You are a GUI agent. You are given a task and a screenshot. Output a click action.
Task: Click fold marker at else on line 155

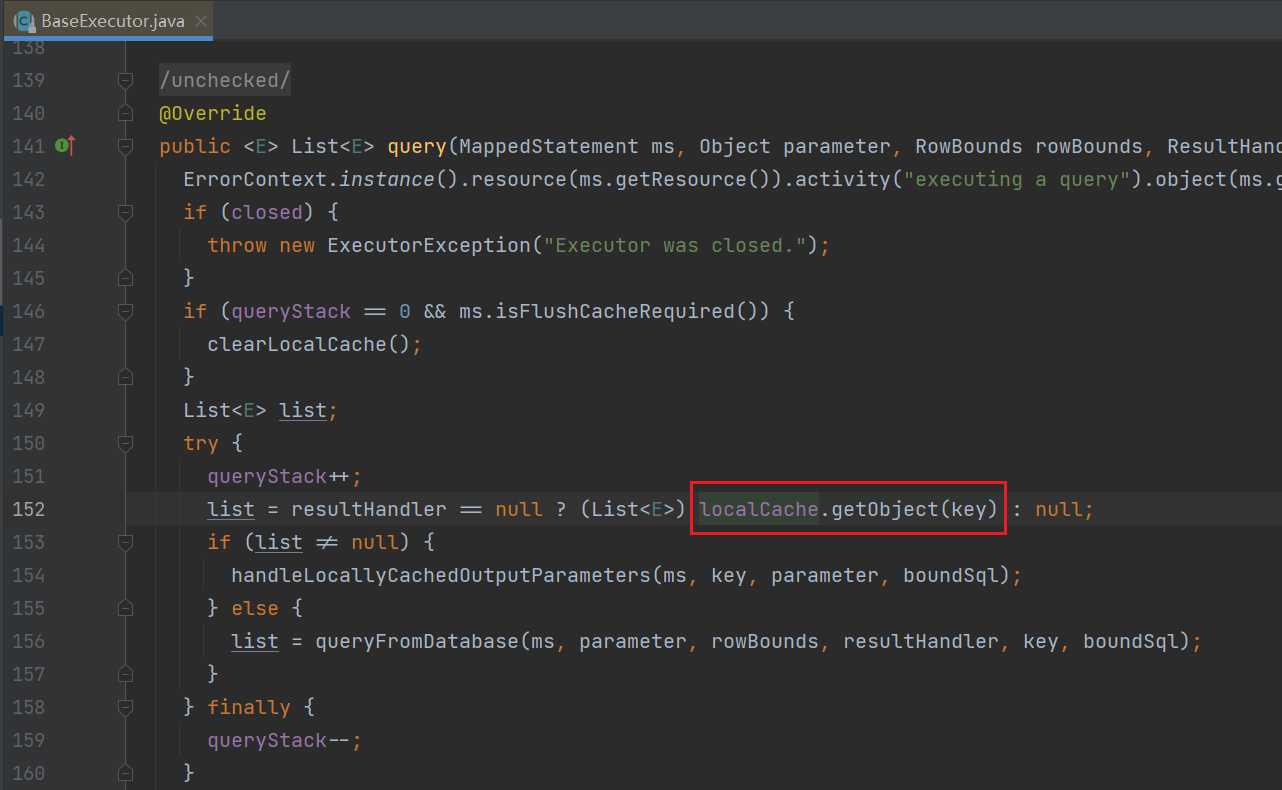point(125,609)
